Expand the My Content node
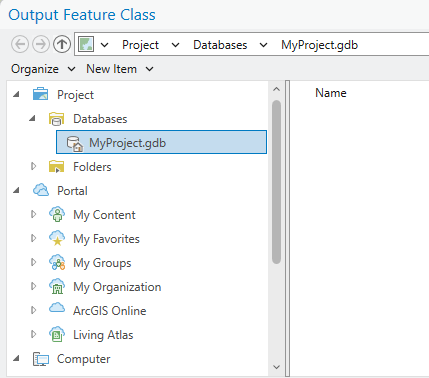 point(33,214)
